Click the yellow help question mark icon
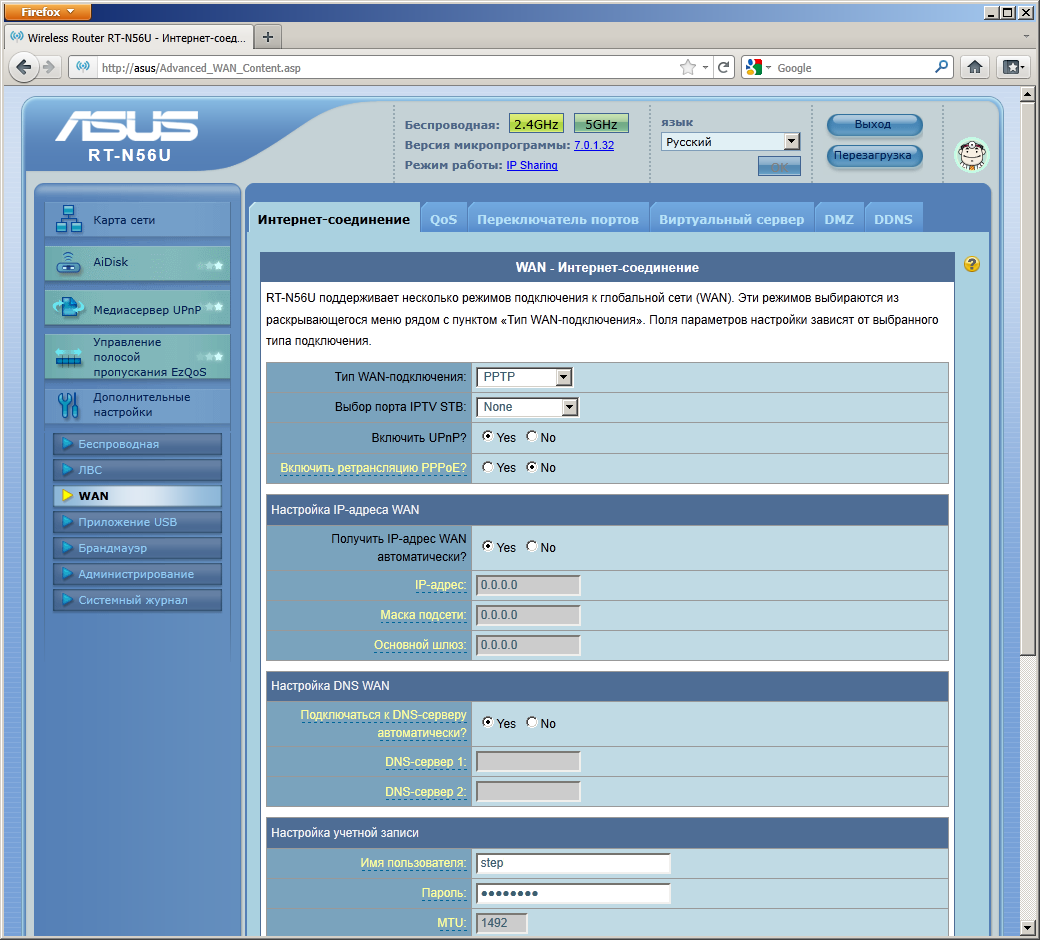This screenshot has height=940, width=1040. pyautogui.click(x=972, y=264)
